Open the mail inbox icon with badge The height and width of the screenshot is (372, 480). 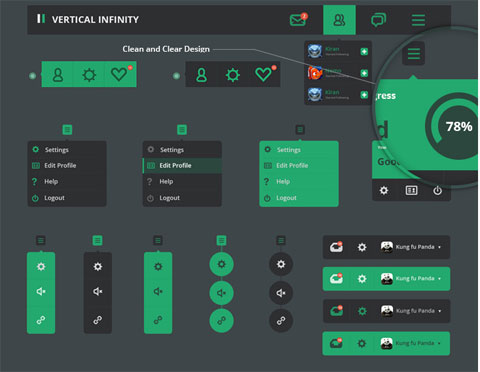[298, 20]
